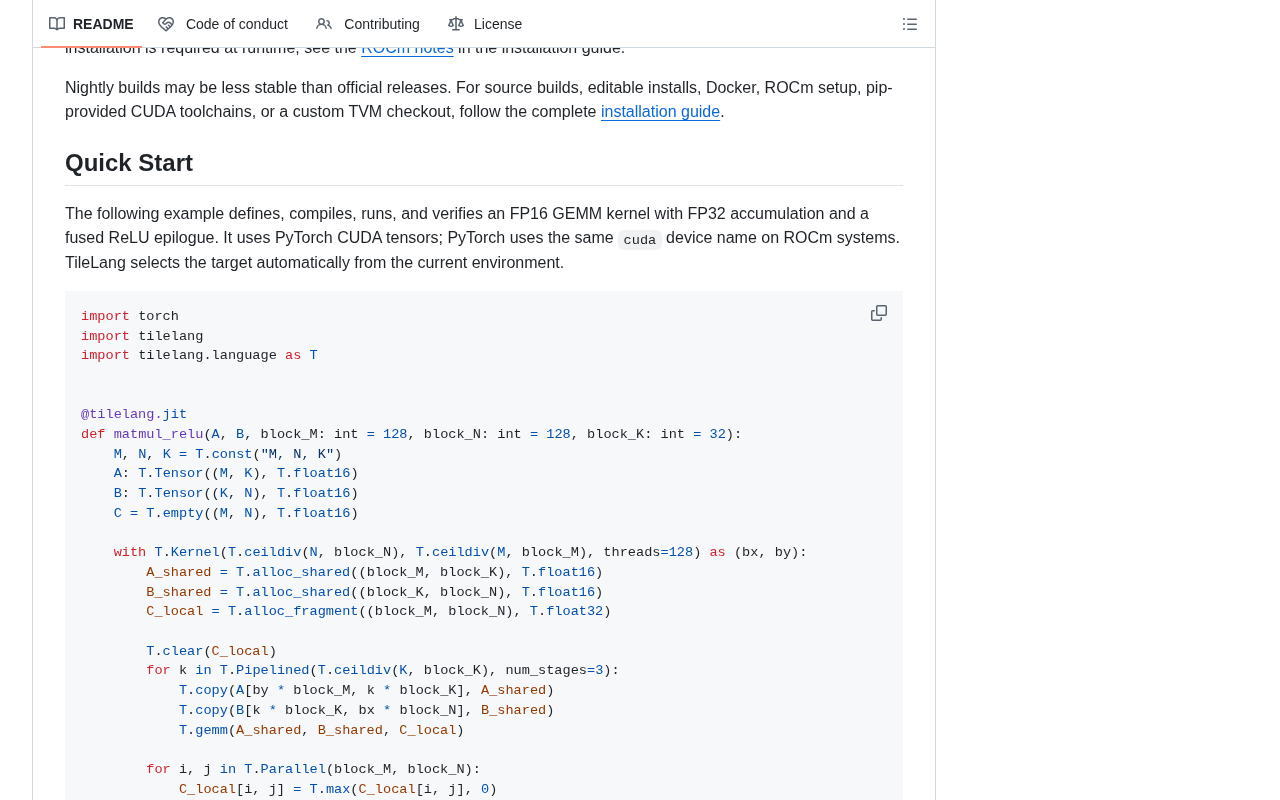Screen dimensions: 1280x800
Task: Click the 'A_shared = T.alloc_shared' line
Action: 375,572
